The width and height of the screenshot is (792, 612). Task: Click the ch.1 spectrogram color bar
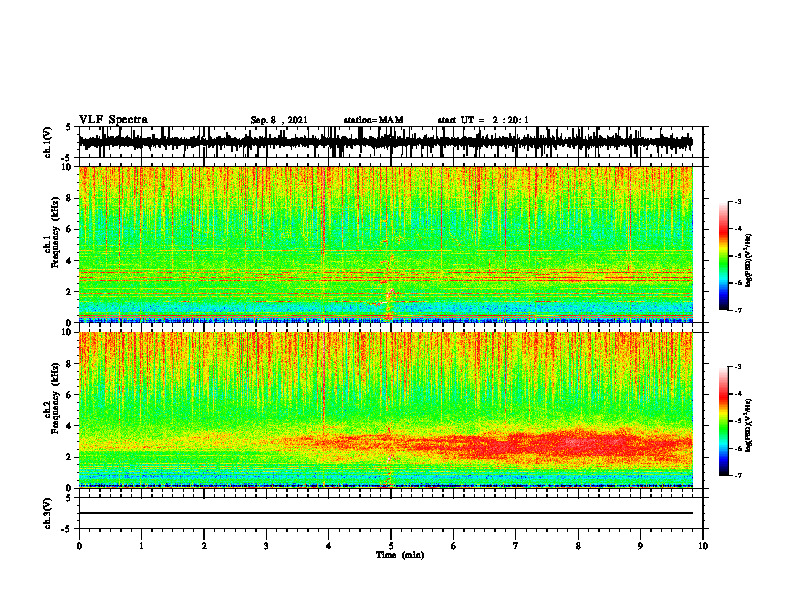(723, 256)
